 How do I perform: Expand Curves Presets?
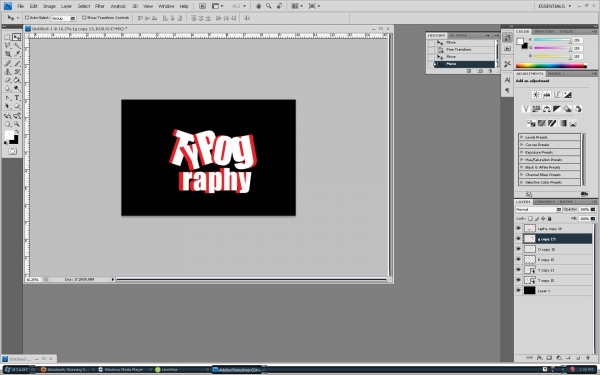pos(522,145)
